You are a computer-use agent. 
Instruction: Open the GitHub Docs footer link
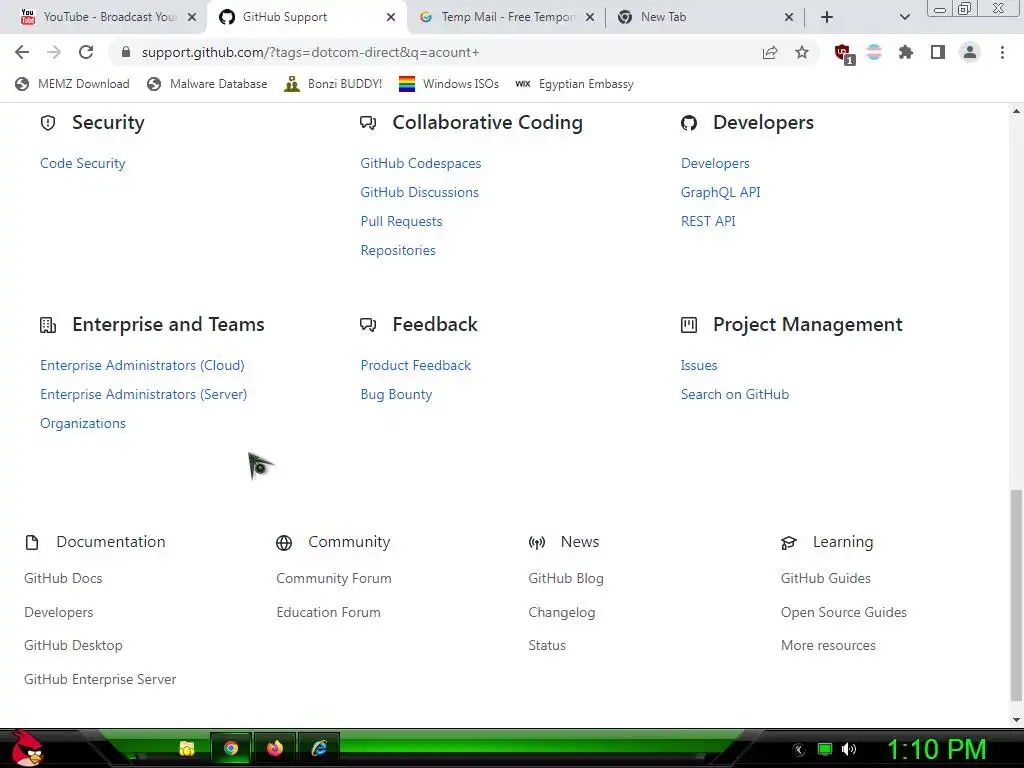pos(63,579)
